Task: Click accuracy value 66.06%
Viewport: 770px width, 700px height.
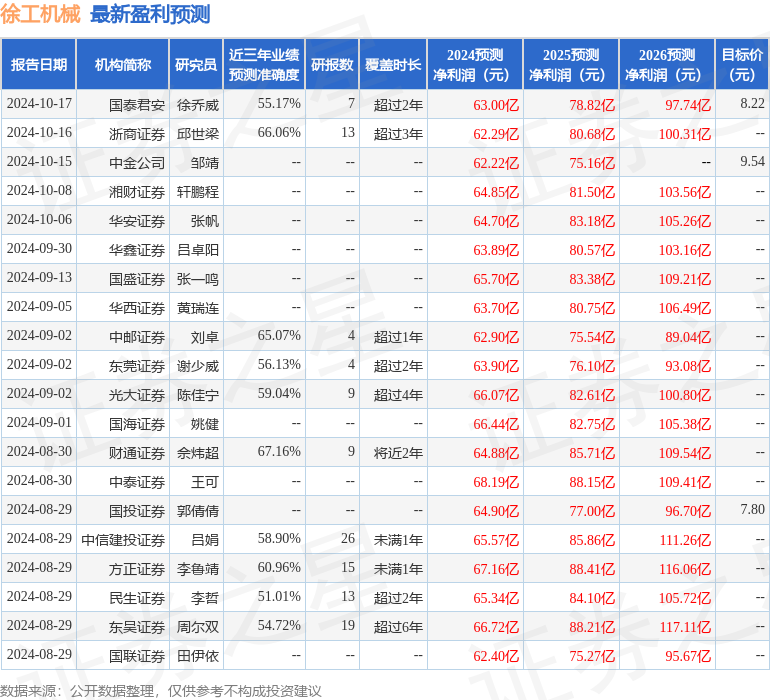Action: pos(279,132)
